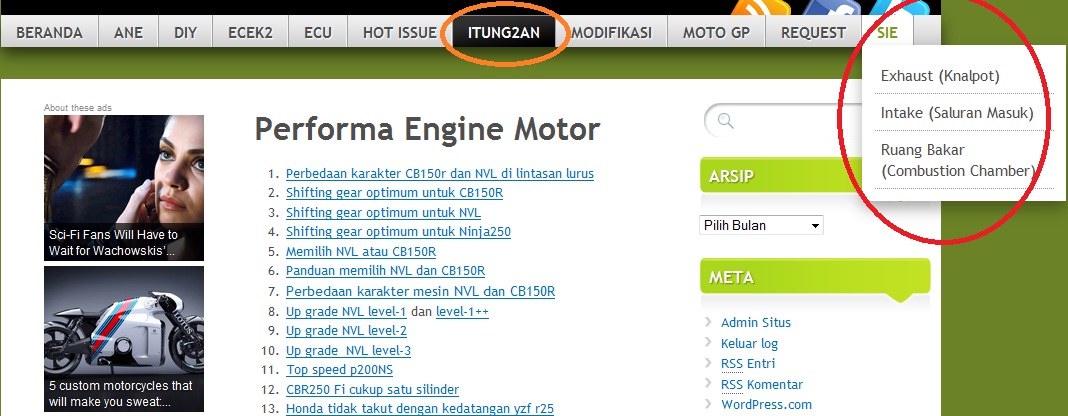The image size is (1068, 416).
Task: Open the Sci-Fi Fans ad thumbnail
Action: coord(124,187)
